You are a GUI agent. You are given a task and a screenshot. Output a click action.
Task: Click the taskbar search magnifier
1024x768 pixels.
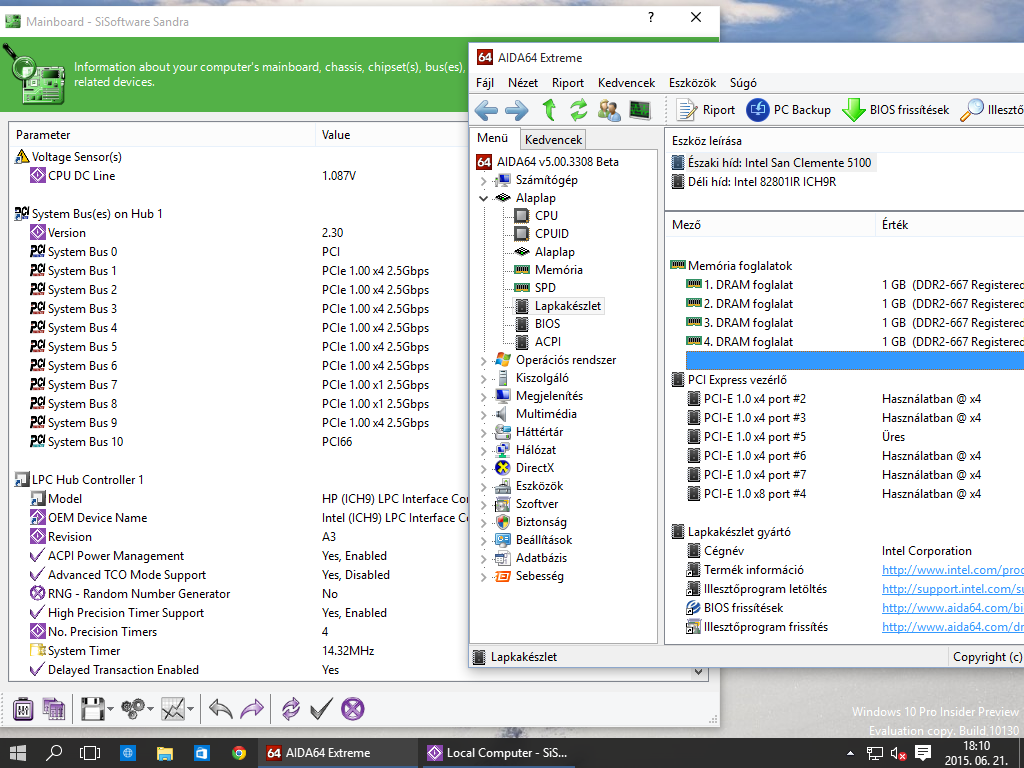(x=54, y=753)
